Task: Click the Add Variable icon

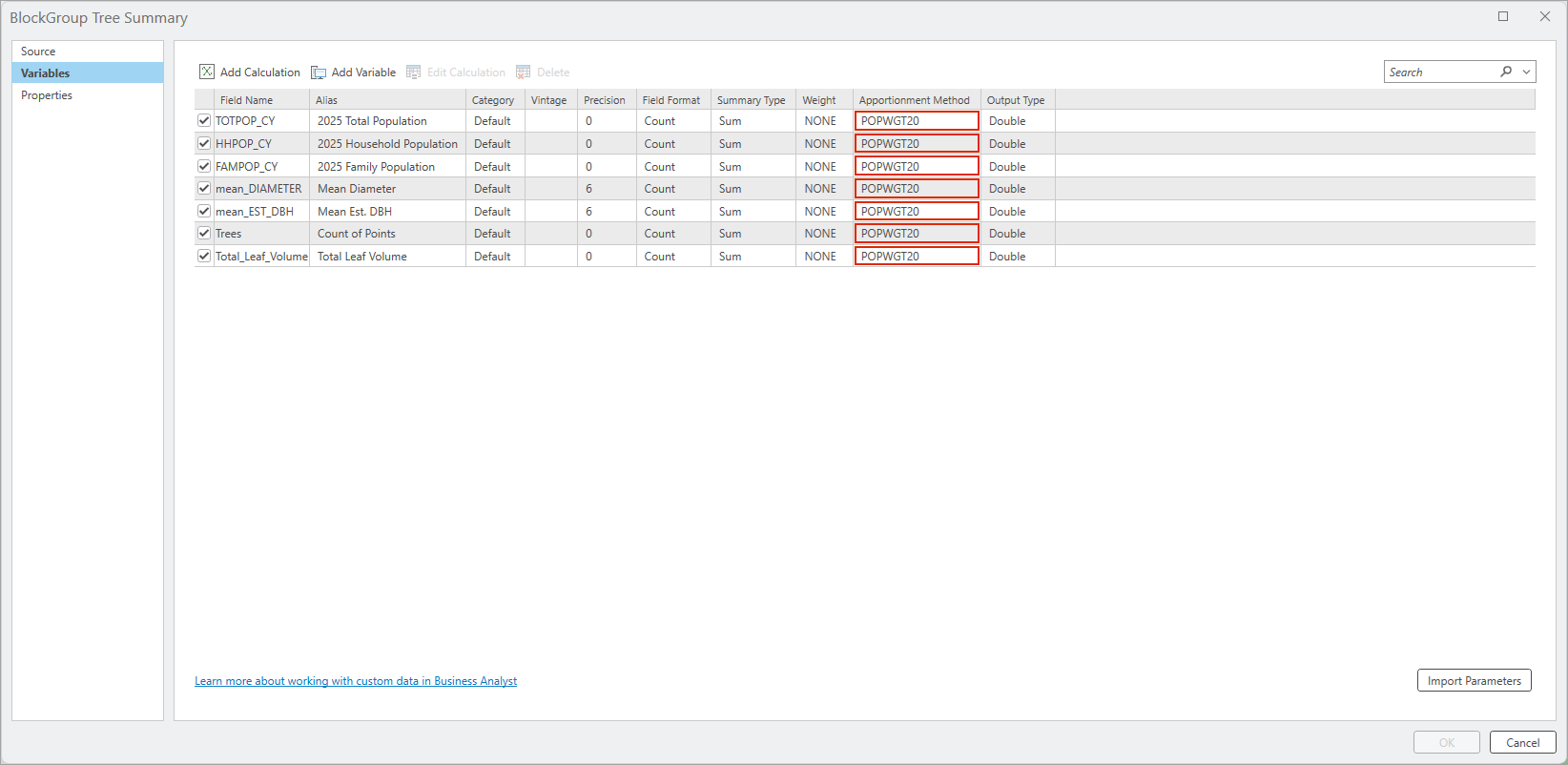Action: click(319, 72)
